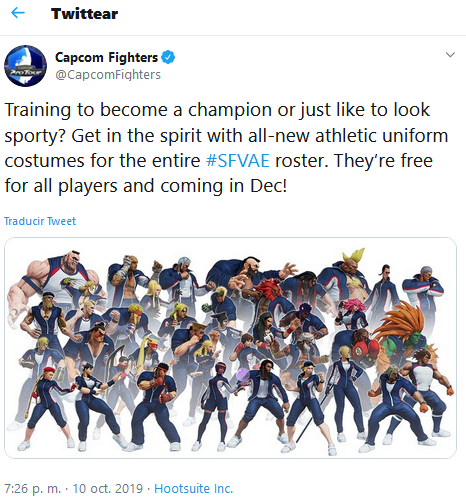
Task: Open the Capcom Pro Tour profile avatar
Action: pyautogui.click(x=25, y=66)
